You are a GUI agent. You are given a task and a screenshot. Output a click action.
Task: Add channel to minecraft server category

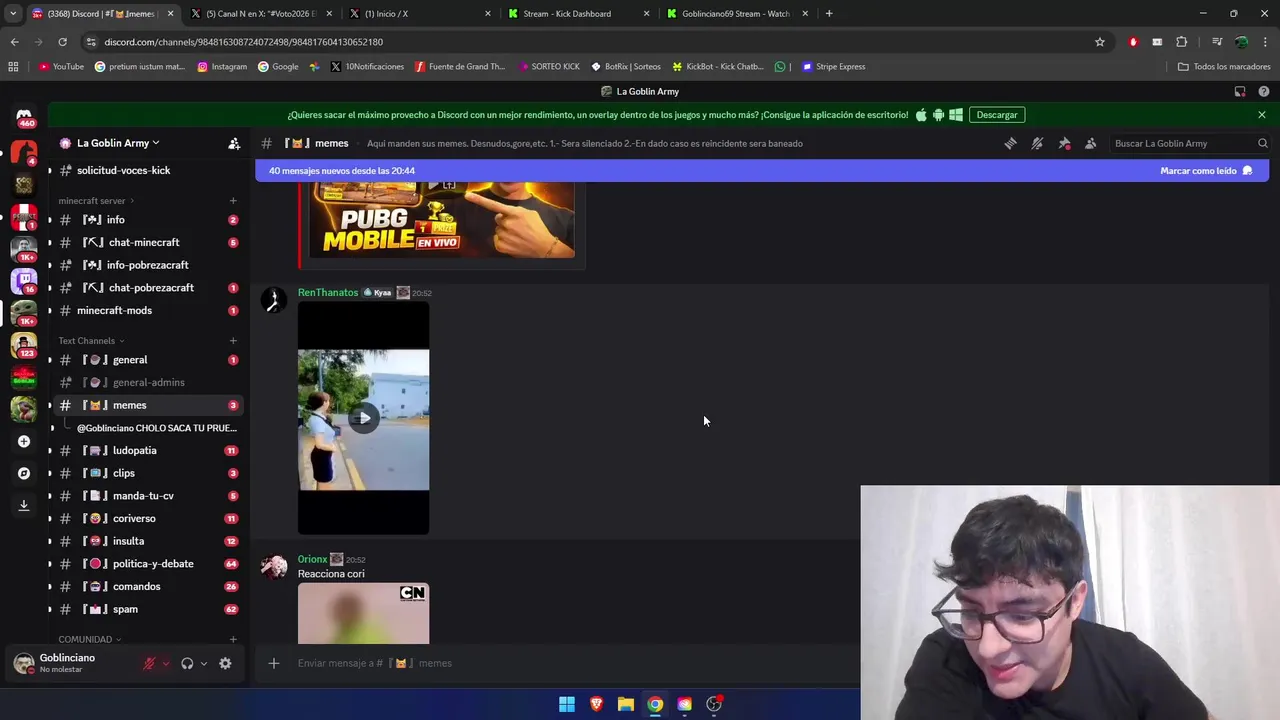pos(233,201)
